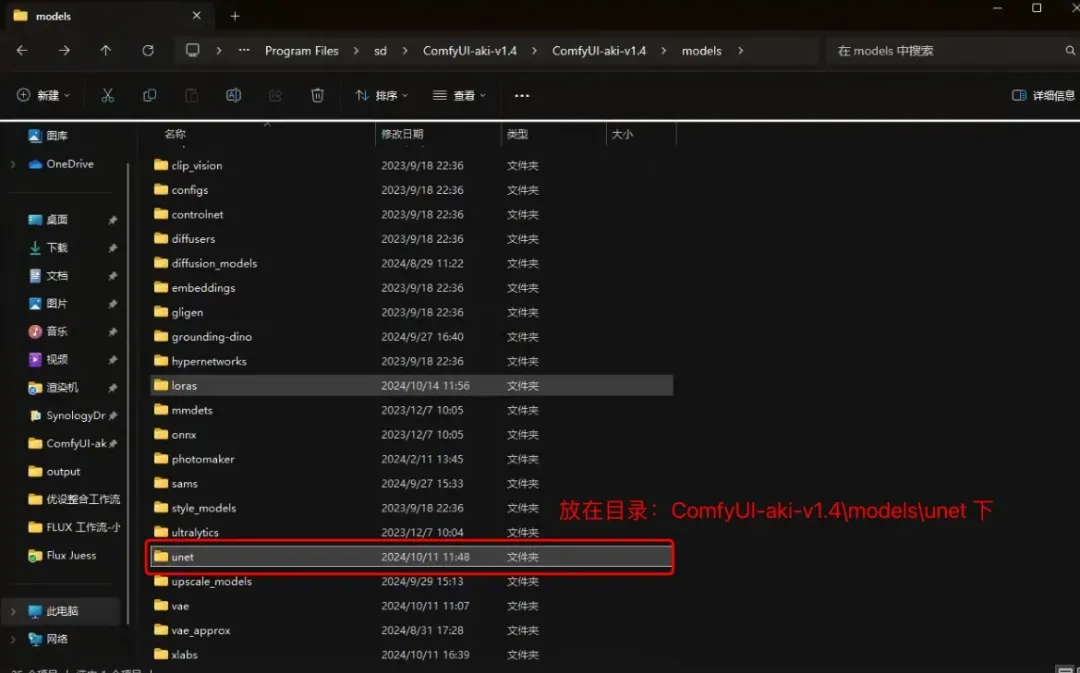Image resolution: width=1080 pixels, height=673 pixels.
Task: Open SynologyDrive quick access item
Action: (67, 415)
